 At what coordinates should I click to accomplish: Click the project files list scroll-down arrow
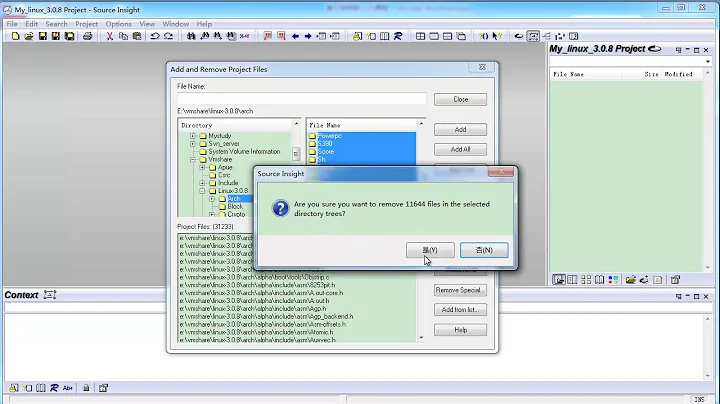coord(421,338)
